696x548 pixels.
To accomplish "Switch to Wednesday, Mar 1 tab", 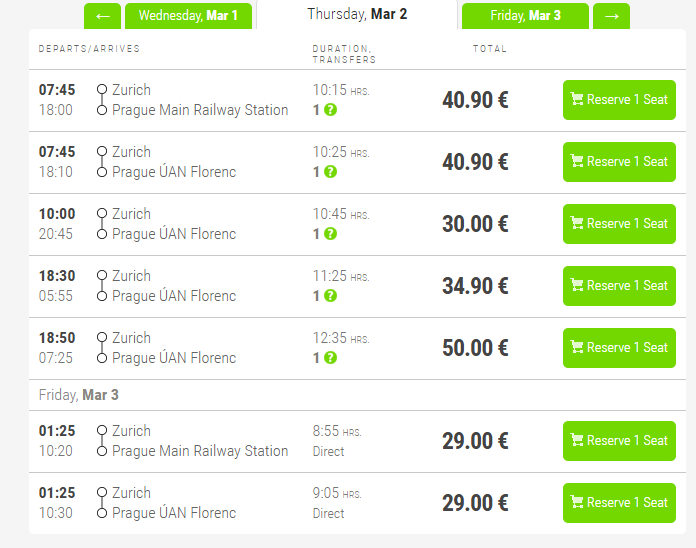I will coord(188,16).
